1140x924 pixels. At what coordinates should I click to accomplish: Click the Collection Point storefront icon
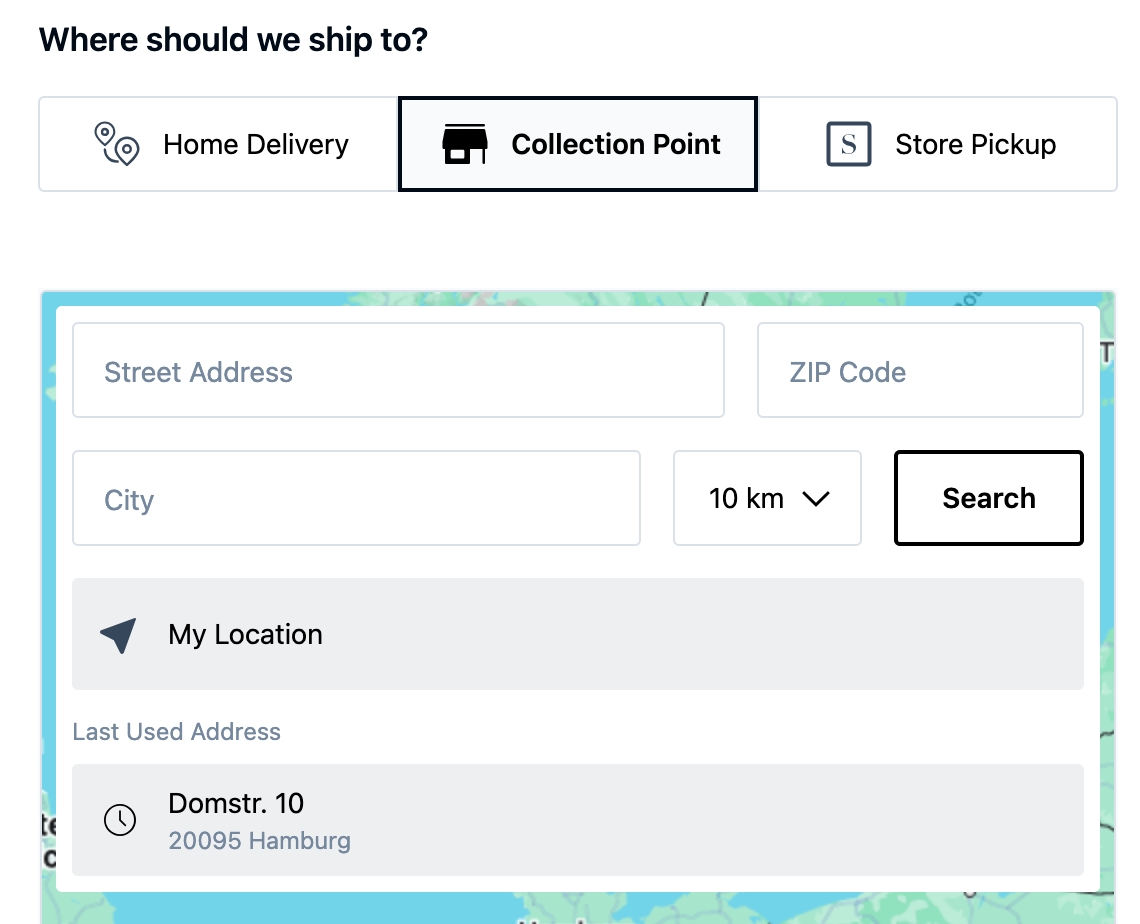point(465,144)
